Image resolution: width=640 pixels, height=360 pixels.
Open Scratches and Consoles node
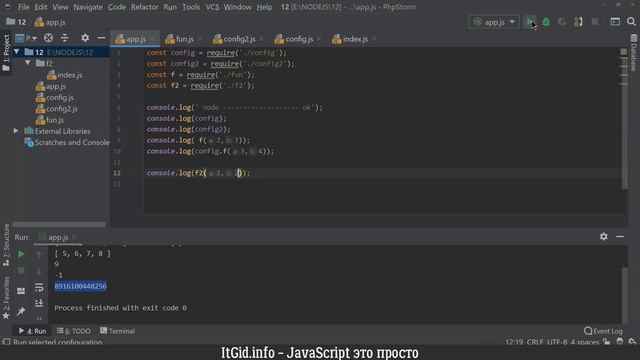point(67,142)
